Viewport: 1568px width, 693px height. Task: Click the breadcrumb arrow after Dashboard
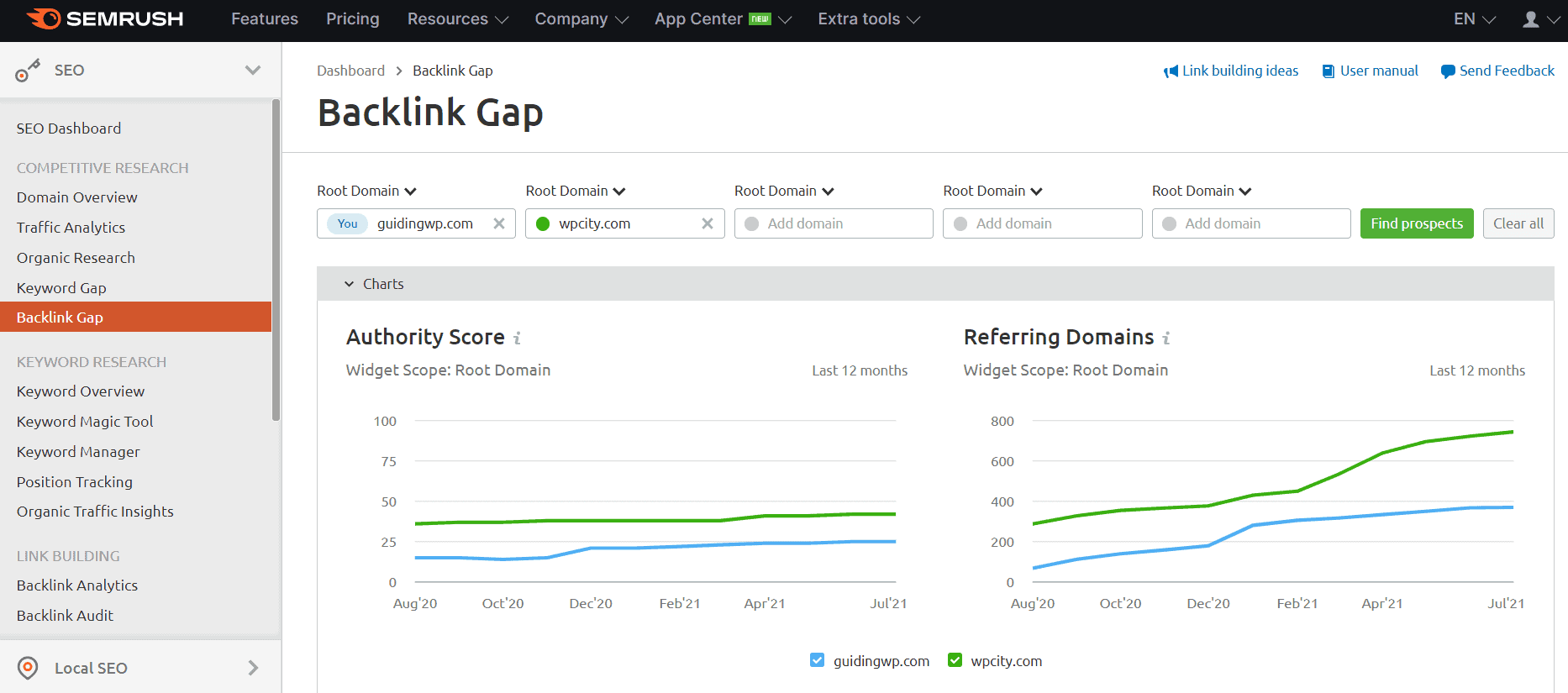click(x=399, y=71)
